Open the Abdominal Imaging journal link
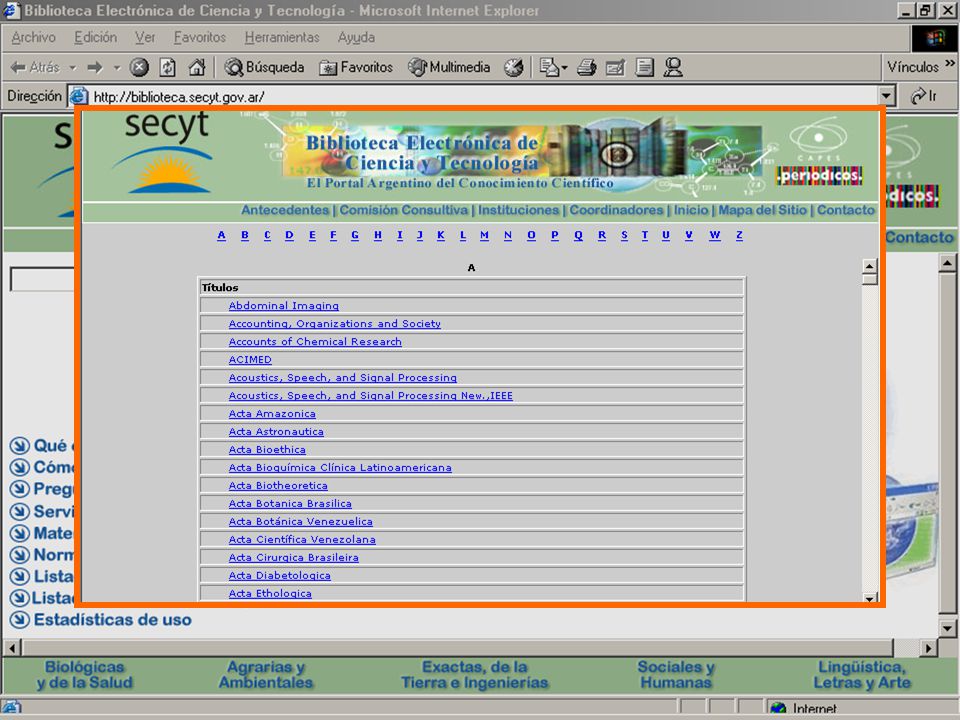Viewport: 960px width, 720px height. click(x=283, y=306)
